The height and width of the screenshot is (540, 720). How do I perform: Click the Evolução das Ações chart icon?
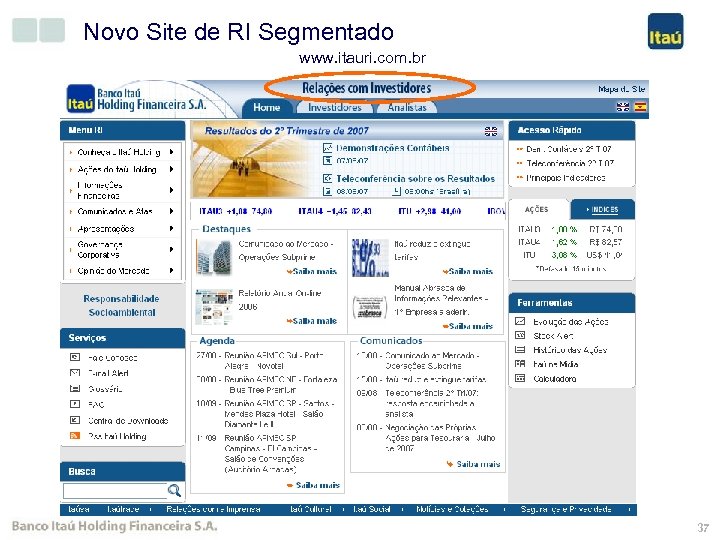[520, 321]
